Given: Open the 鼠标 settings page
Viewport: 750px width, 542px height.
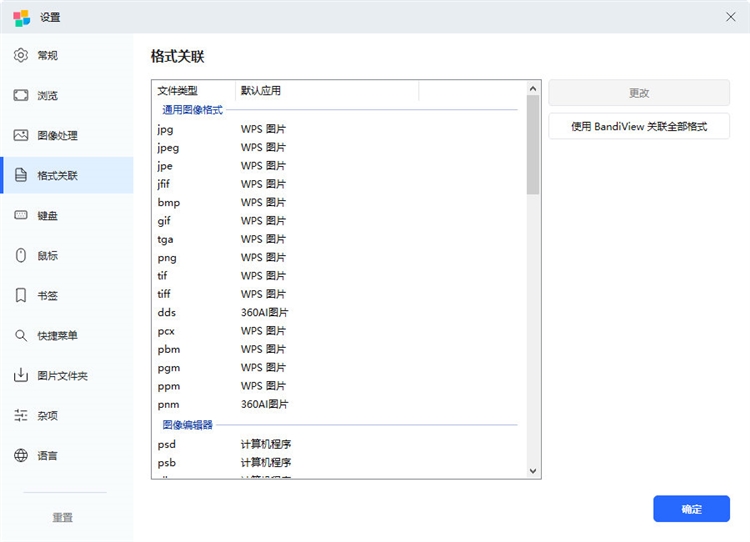Looking at the screenshot, I should point(67,255).
